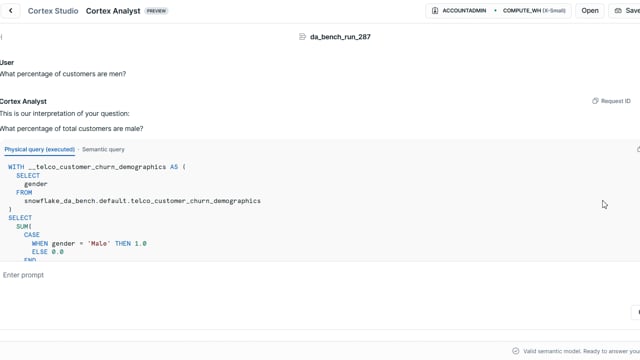Go back using the left chevron arrow
This screenshot has height=360, width=640.
point(11,11)
